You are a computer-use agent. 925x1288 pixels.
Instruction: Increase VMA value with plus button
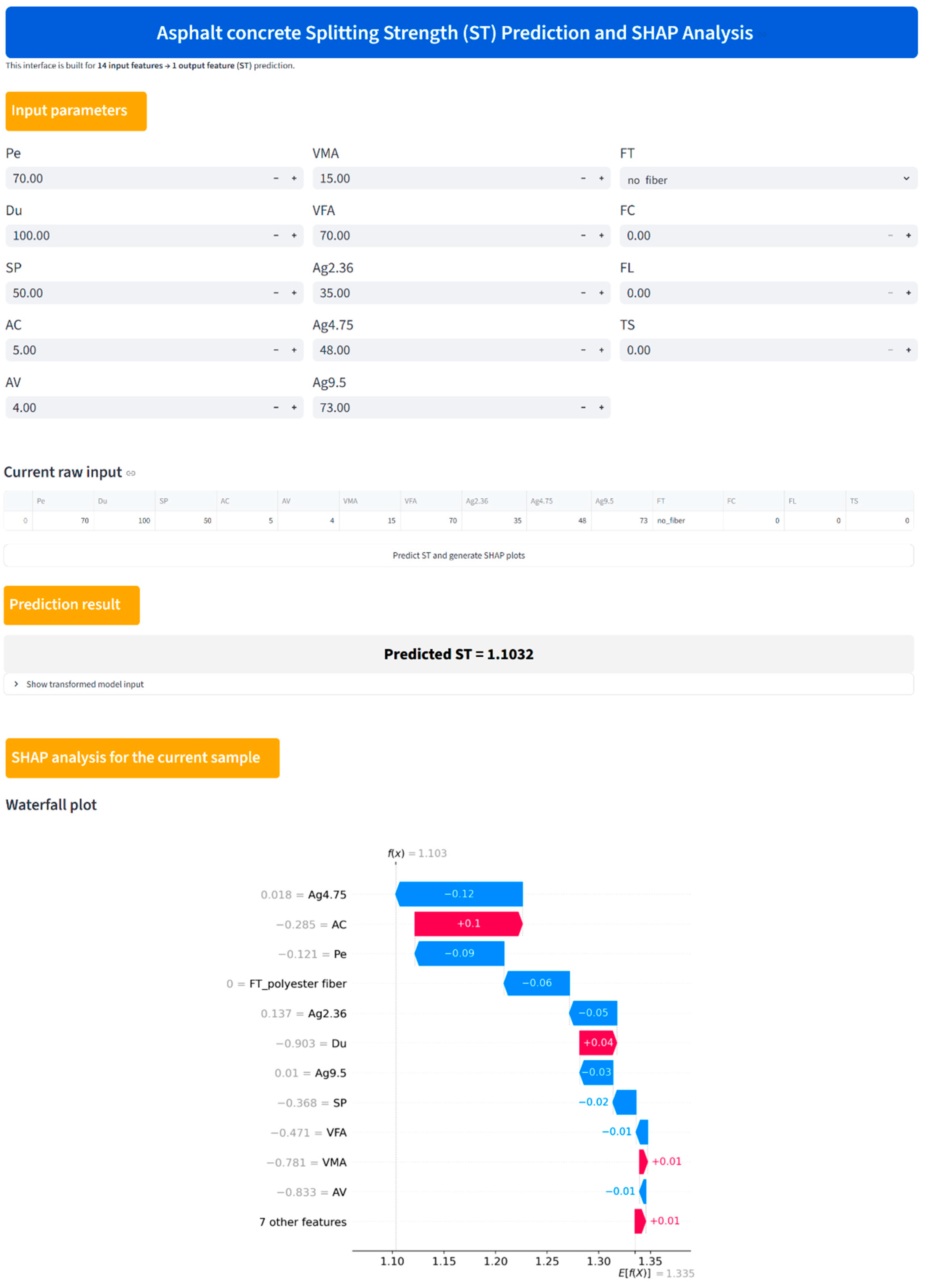pyautogui.click(x=601, y=178)
